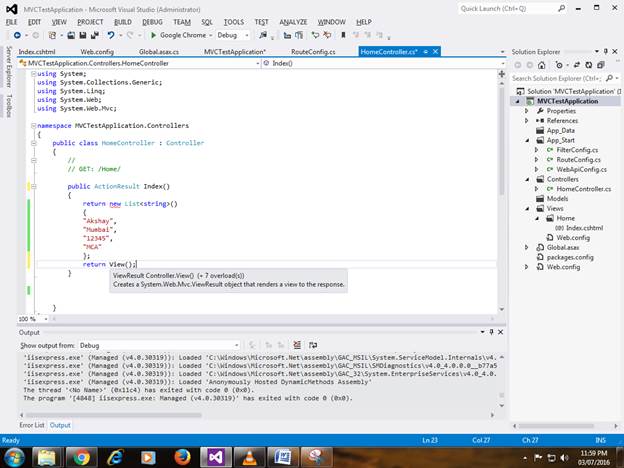Screen dimensions: 624x468
Task: Click the bookmark toolbar icon
Action: click(343, 35)
